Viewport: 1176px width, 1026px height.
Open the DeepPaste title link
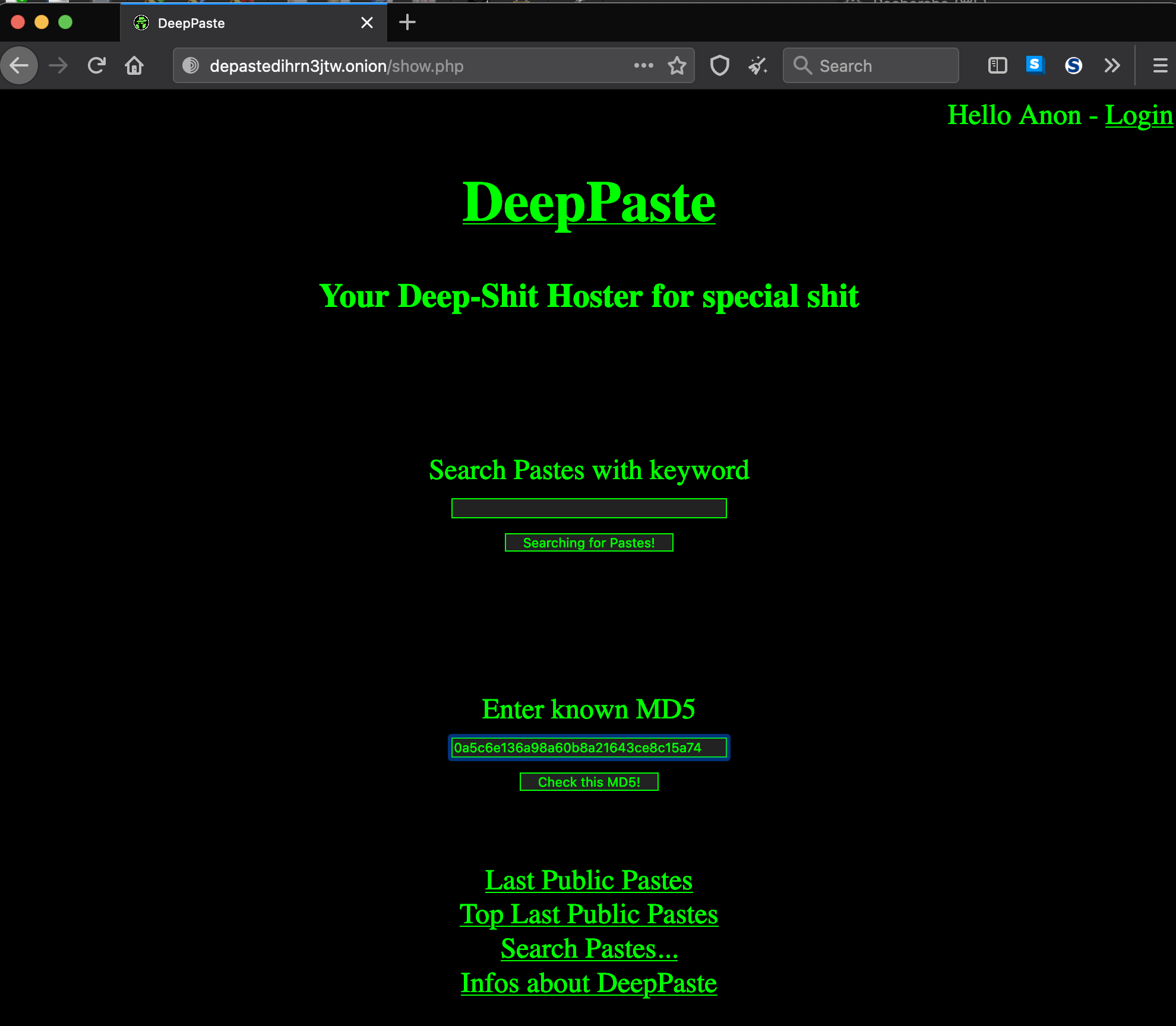[x=589, y=203]
